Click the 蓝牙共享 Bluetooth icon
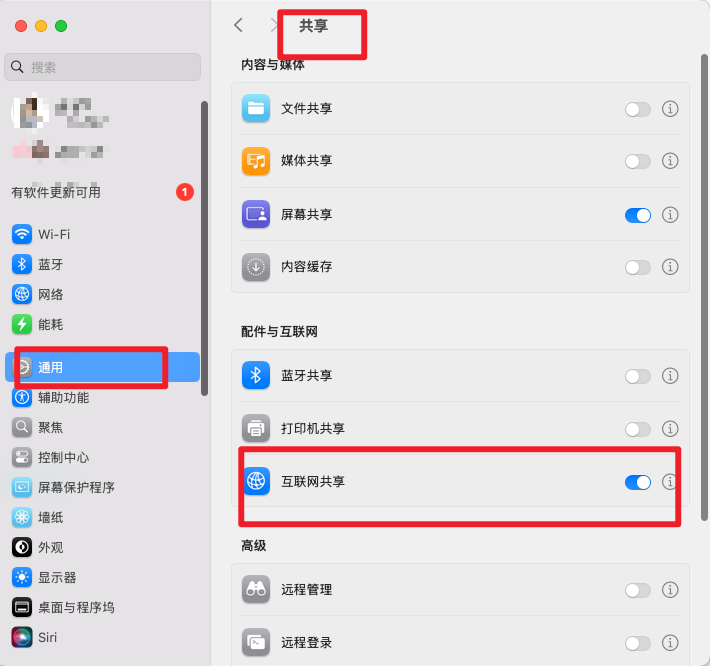 tap(256, 375)
